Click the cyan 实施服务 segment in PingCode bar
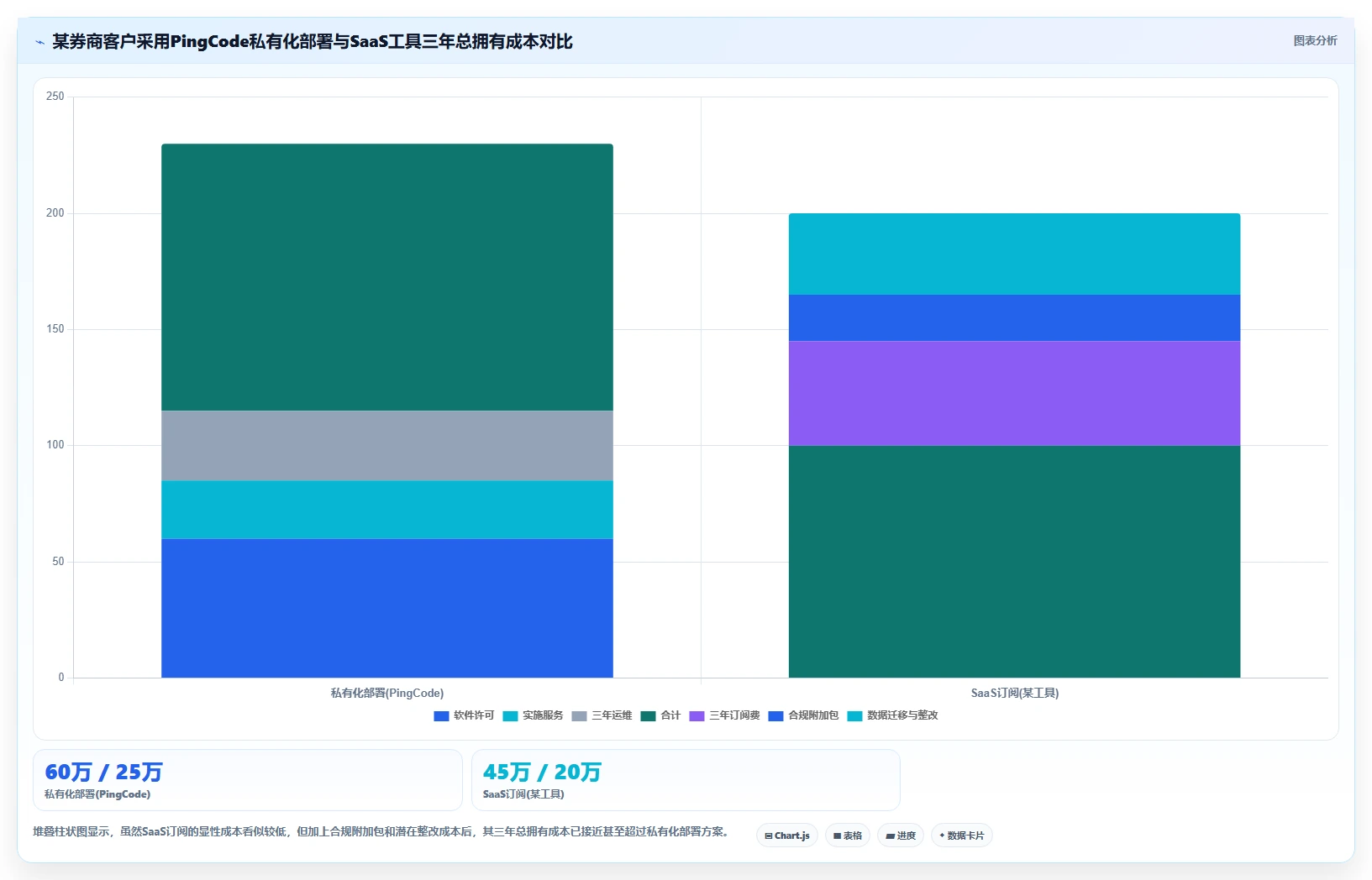Viewport: 1372px width, 880px height. tap(387, 510)
